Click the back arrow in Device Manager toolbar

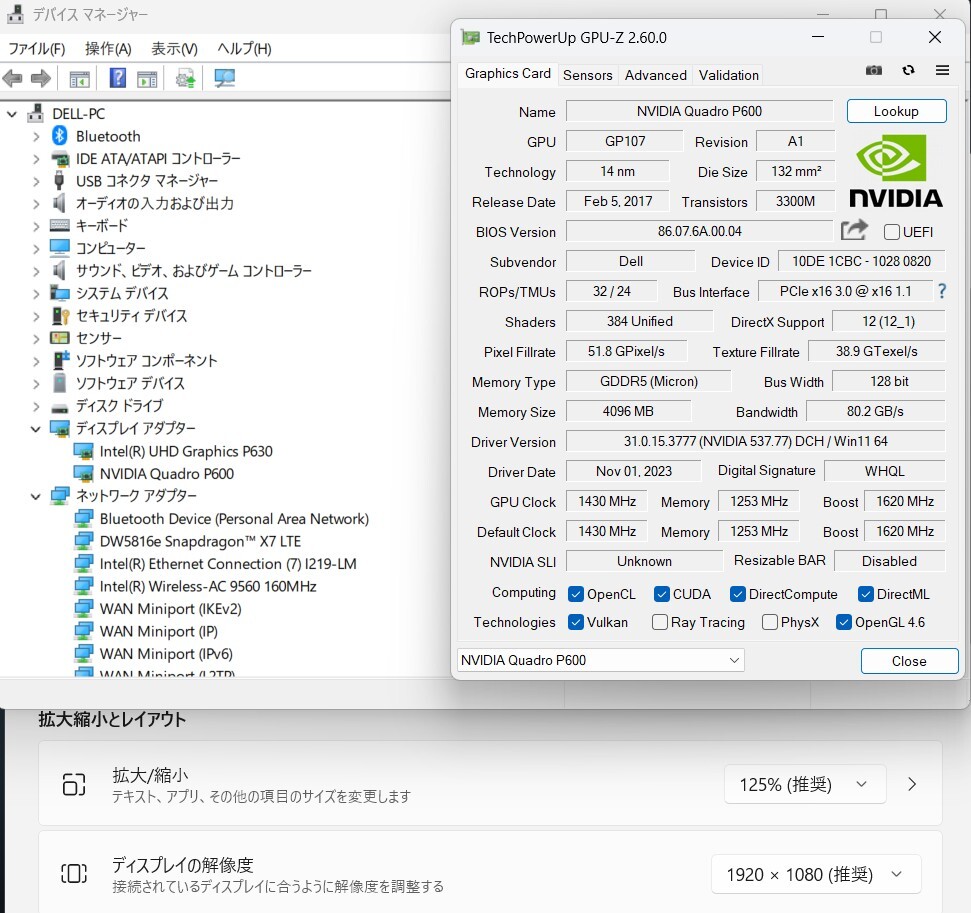click(x=13, y=79)
